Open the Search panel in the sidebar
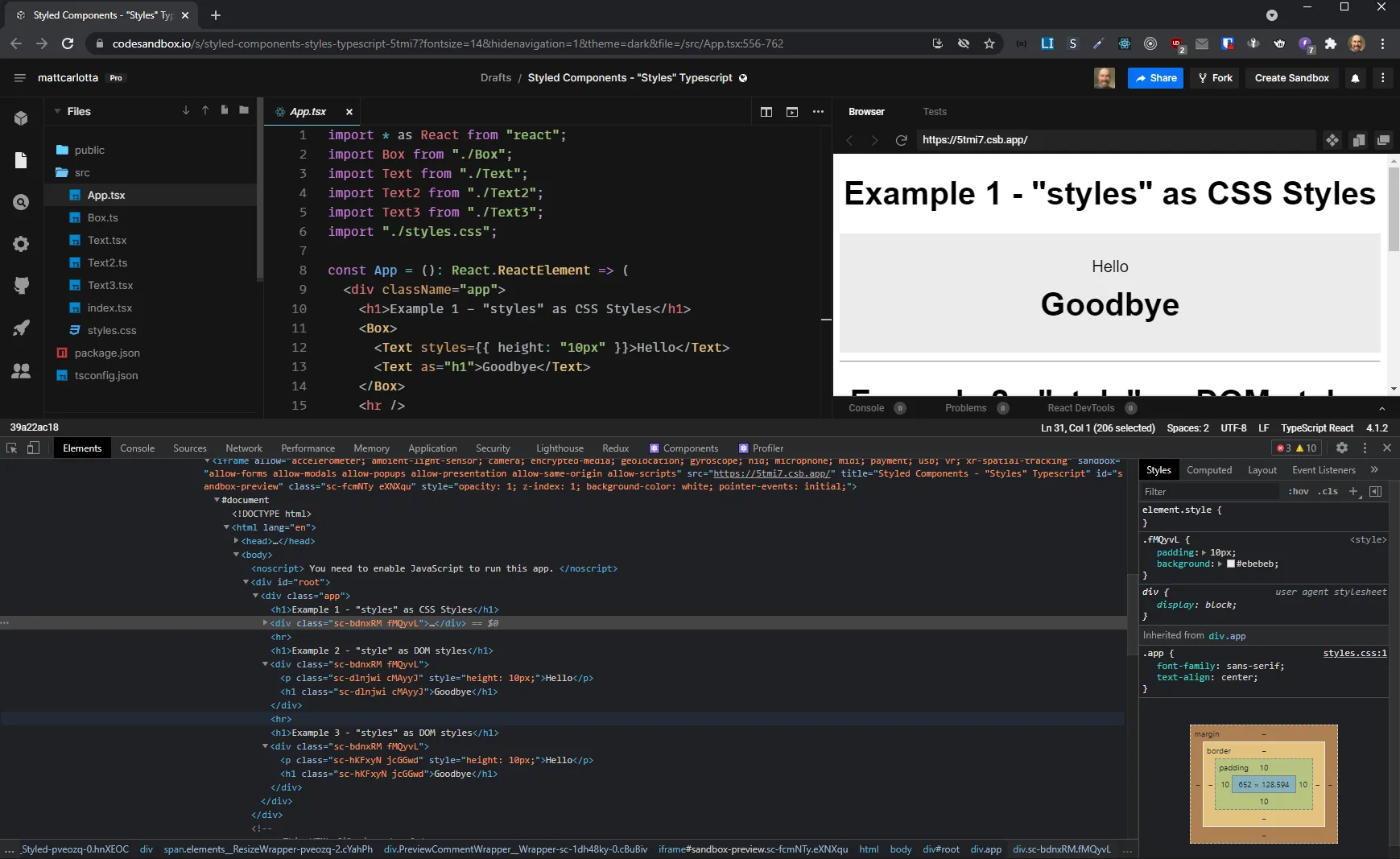Screen dimensions: 1400x859 tap(21, 202)
